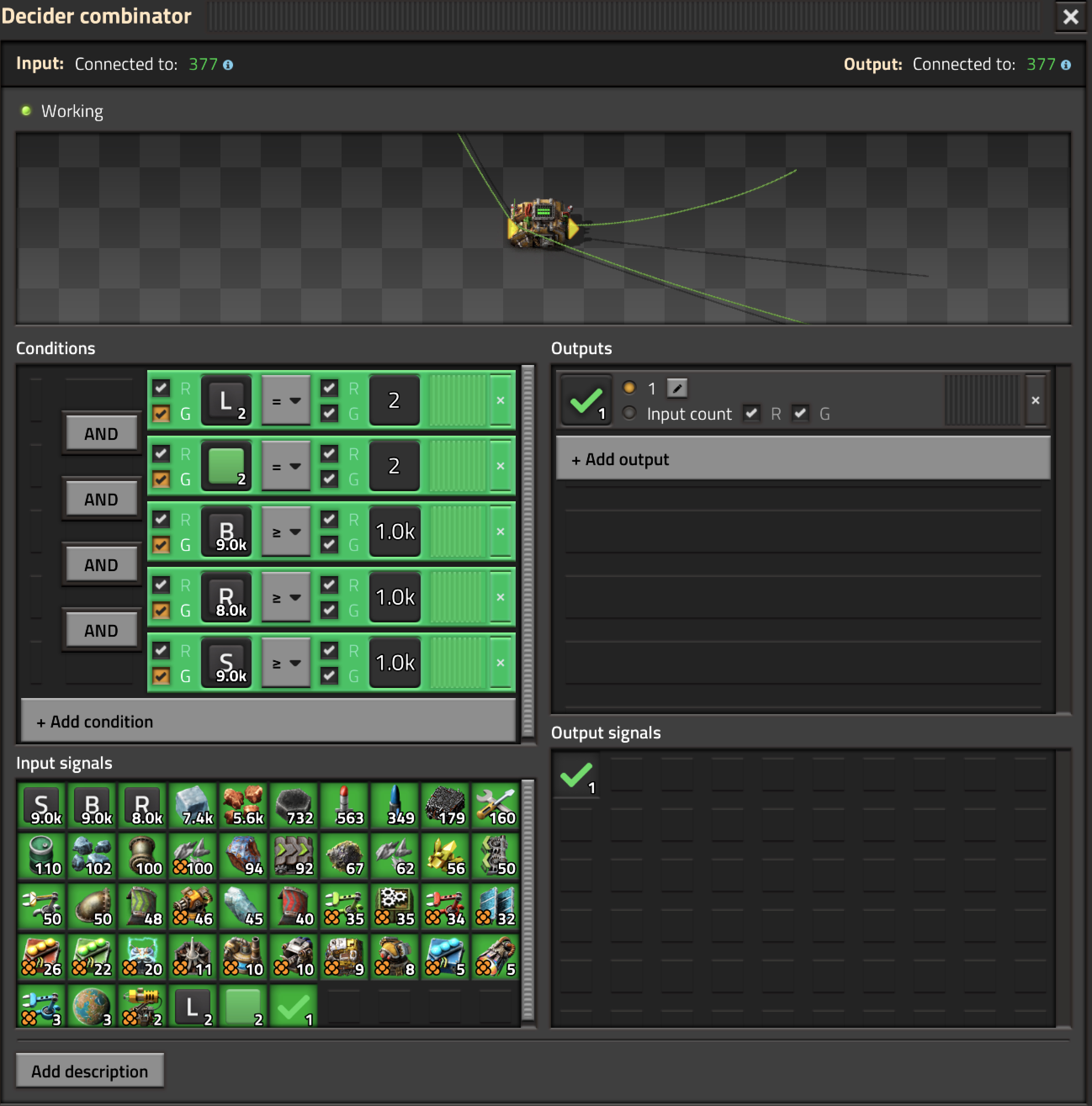This screenshot has height=1106, width=1092.
Task: Toggle output R wire checkbox beside Input count
Action: coord(751,413)
